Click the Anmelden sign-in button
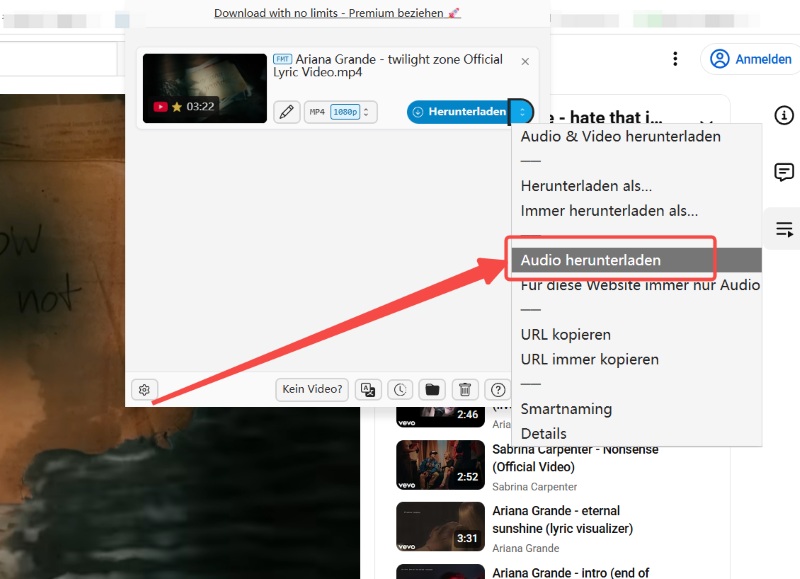Viewport: 800px width, 579px height. (751, 59)
